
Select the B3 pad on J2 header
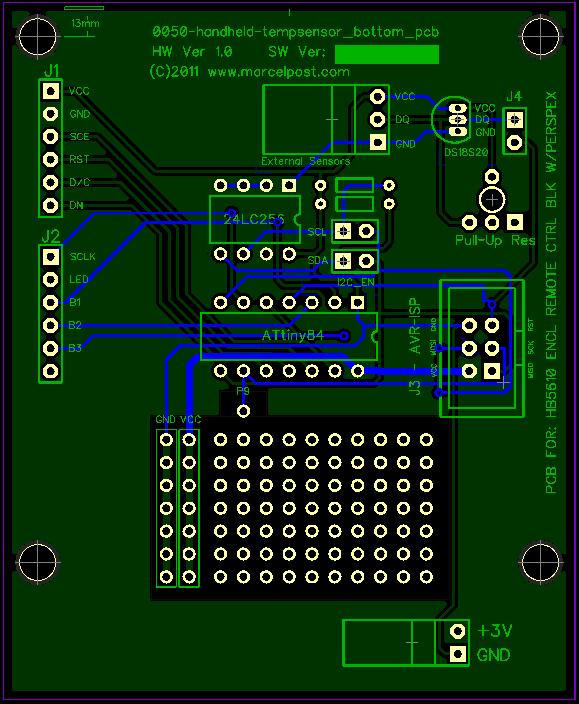51,348
